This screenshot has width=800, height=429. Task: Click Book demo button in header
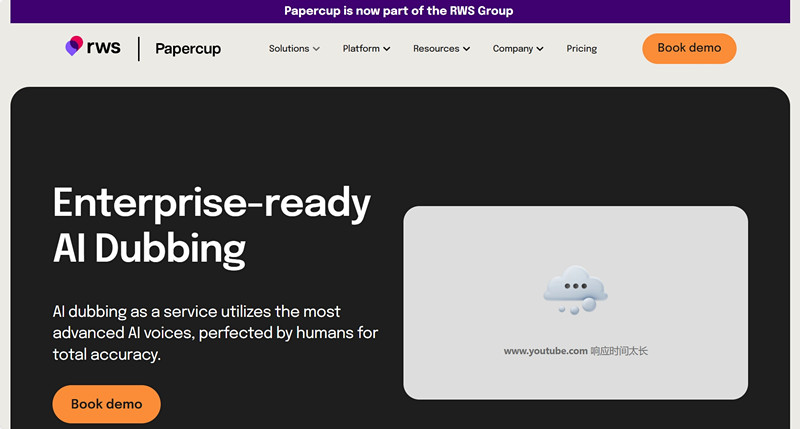pyautogui.click(x=689, y=48)
